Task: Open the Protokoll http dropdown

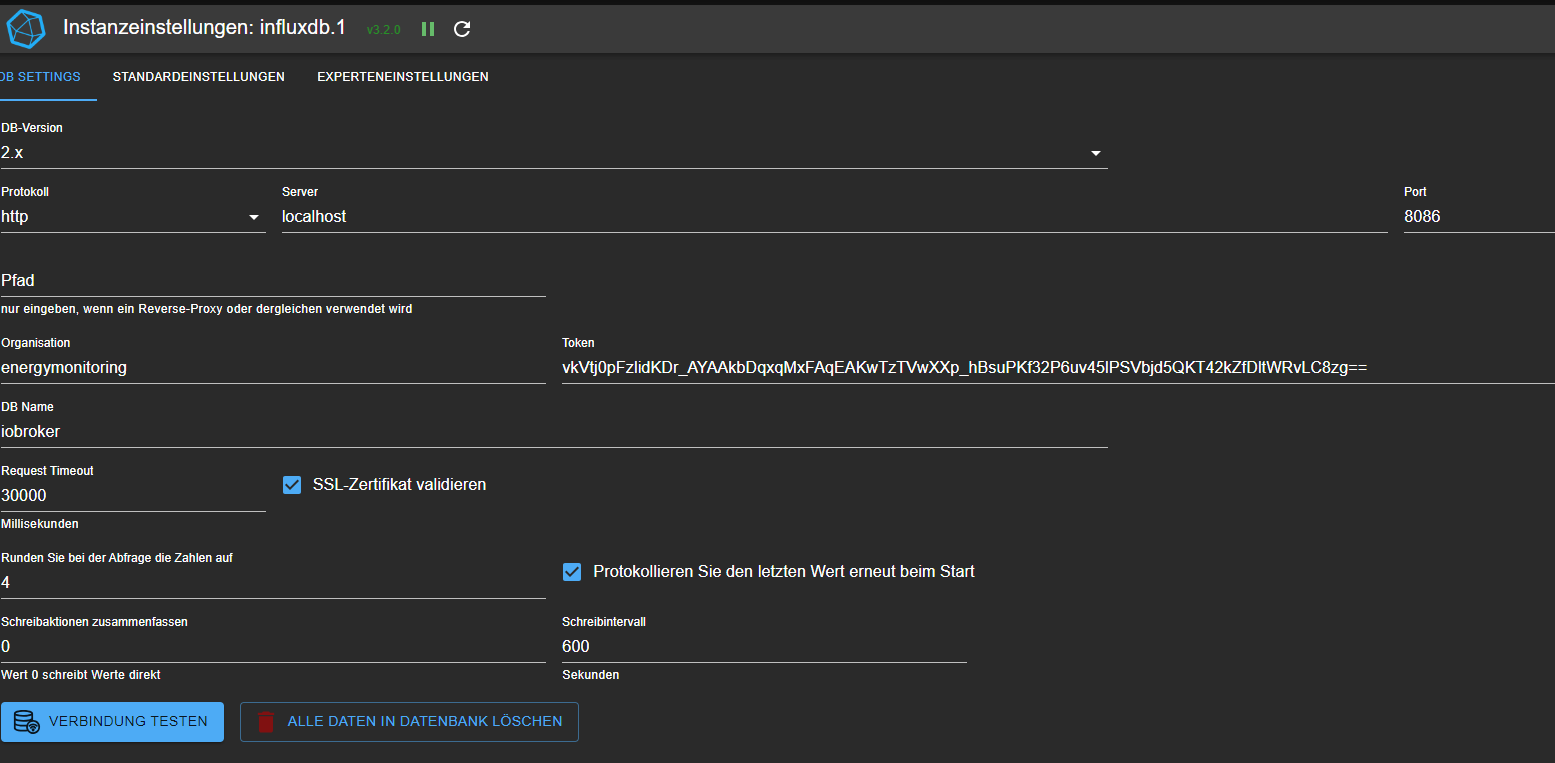Action: 133,217
